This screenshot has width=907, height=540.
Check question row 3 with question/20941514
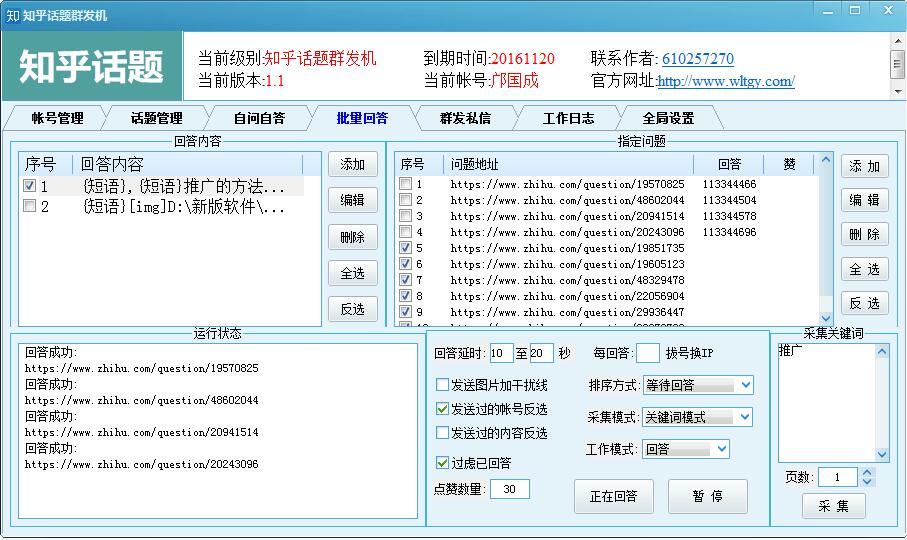point(405,216)
